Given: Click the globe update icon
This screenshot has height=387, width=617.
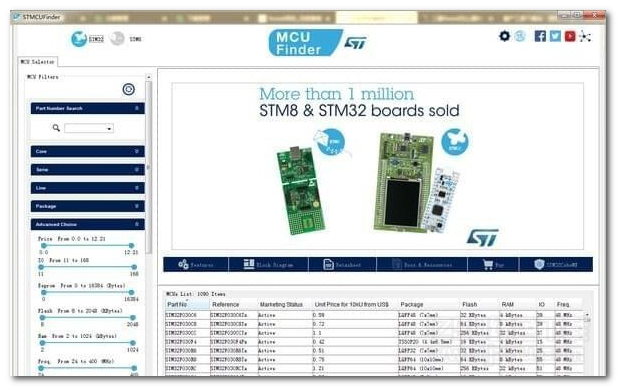Looking at the screenshot, I should pos(520,36).
